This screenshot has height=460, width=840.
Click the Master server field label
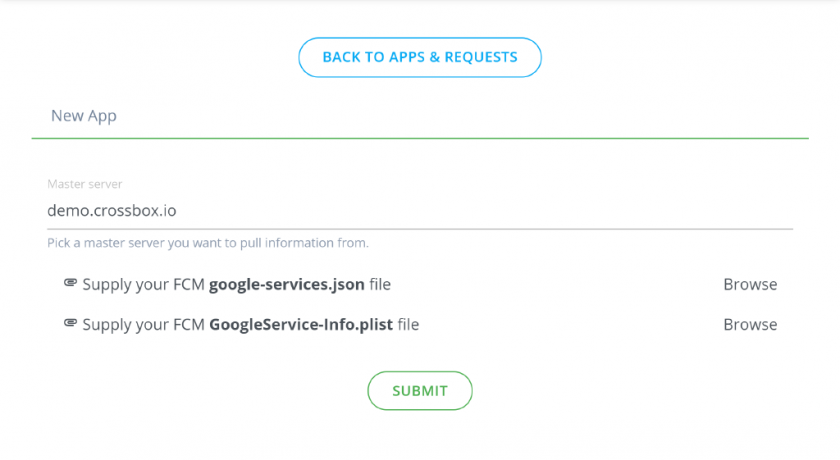pos(85,184)
